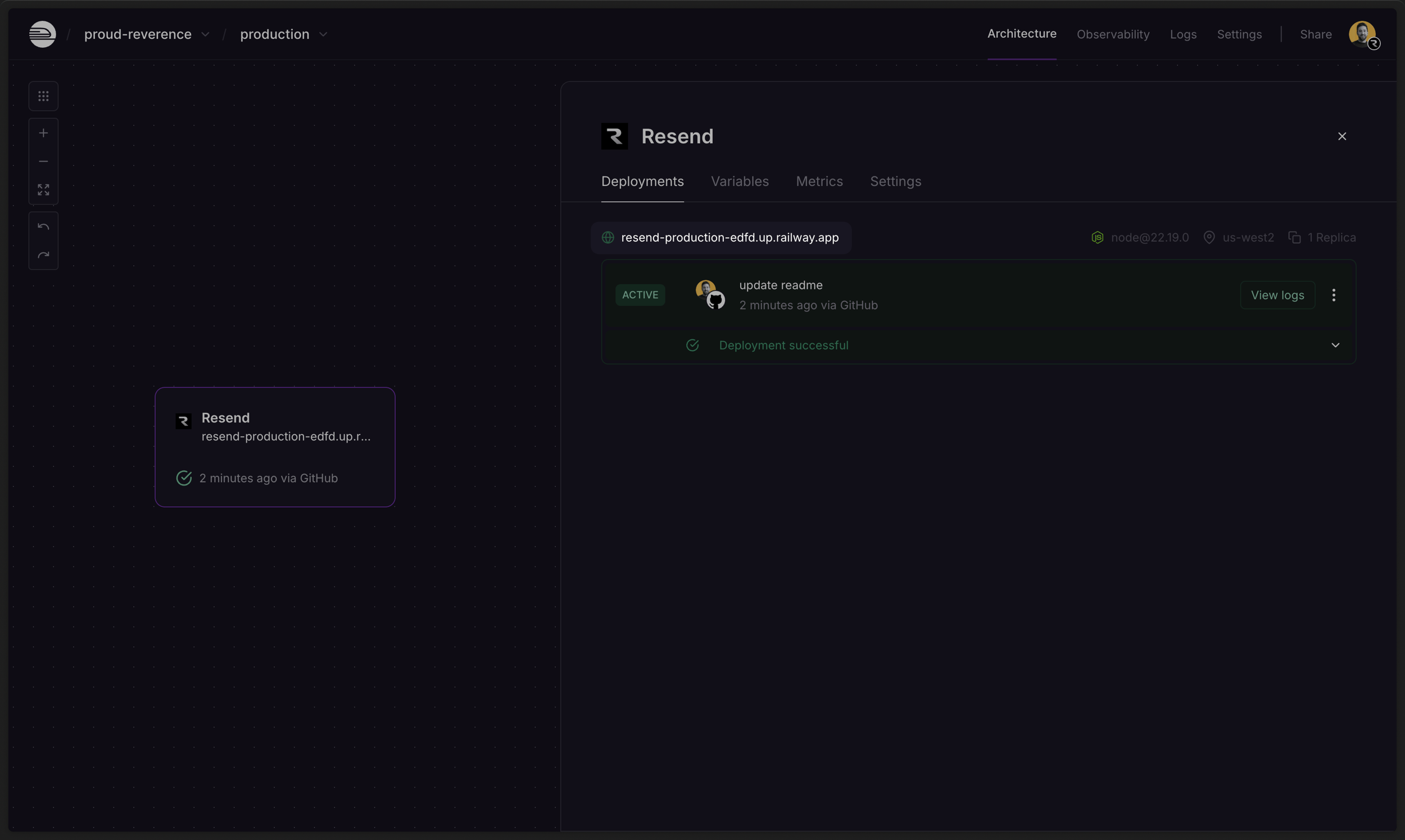This screenshot has width=1405, height=840.
Task: Open the Metrics tab
Action: 819,181
